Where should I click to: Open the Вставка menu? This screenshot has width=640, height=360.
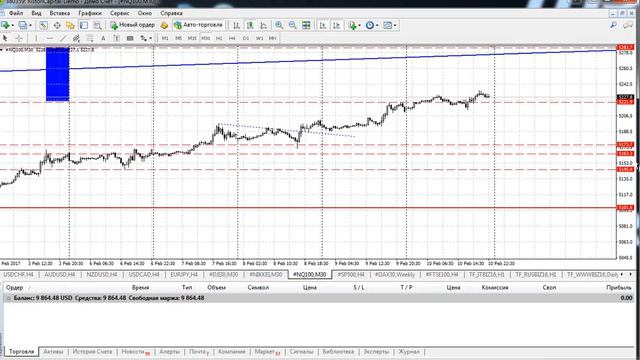[x=60, y=13]
